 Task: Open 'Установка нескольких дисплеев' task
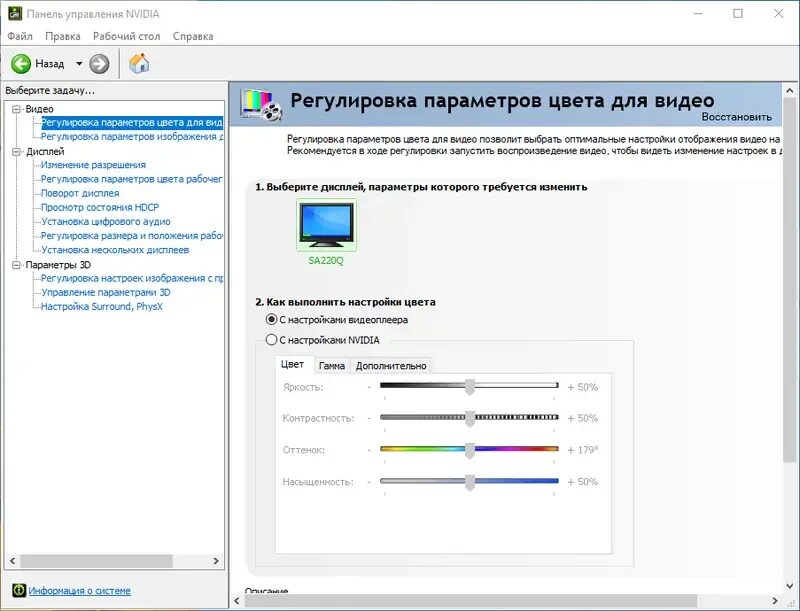click(115, 250)
